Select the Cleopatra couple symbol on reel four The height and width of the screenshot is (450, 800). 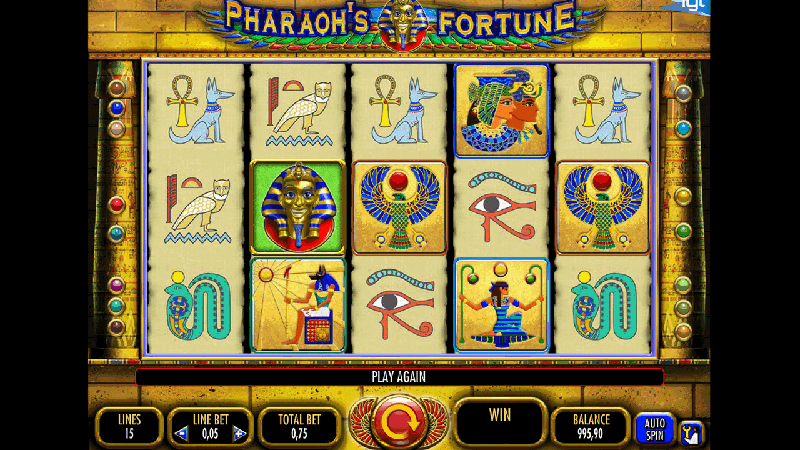click(x=501, y=111)
